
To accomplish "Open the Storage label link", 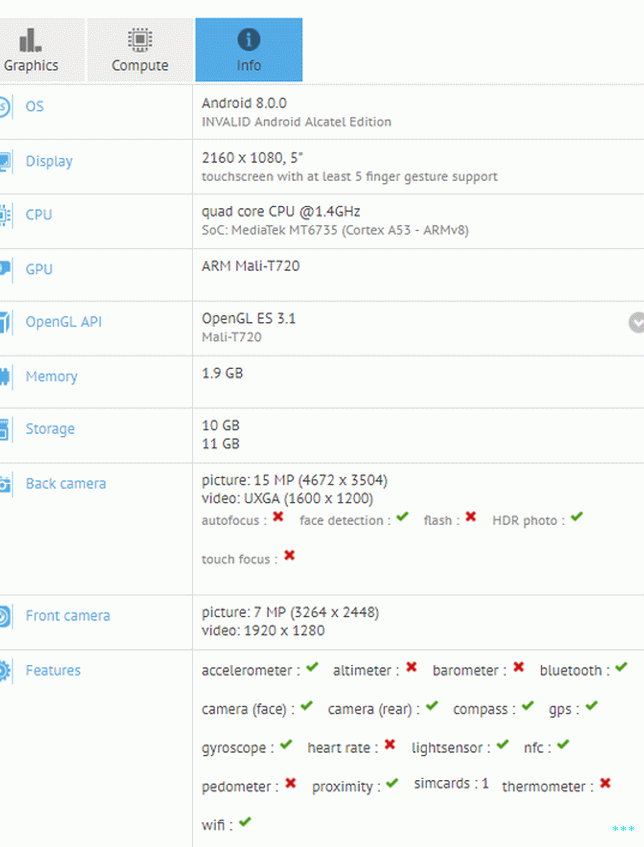I will click(x=50, y=429).
